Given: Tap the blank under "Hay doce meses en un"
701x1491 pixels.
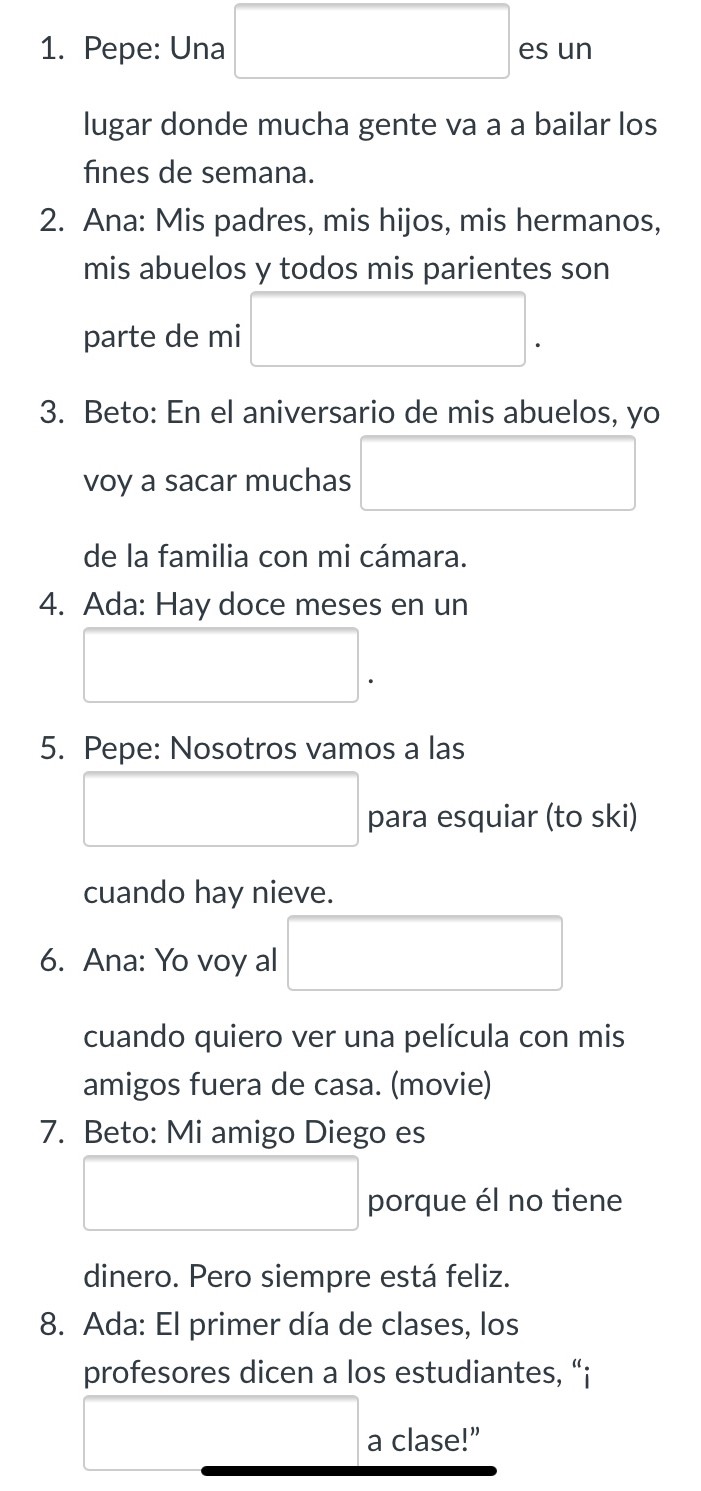Looking at the screenshot, I should (221, 666).
